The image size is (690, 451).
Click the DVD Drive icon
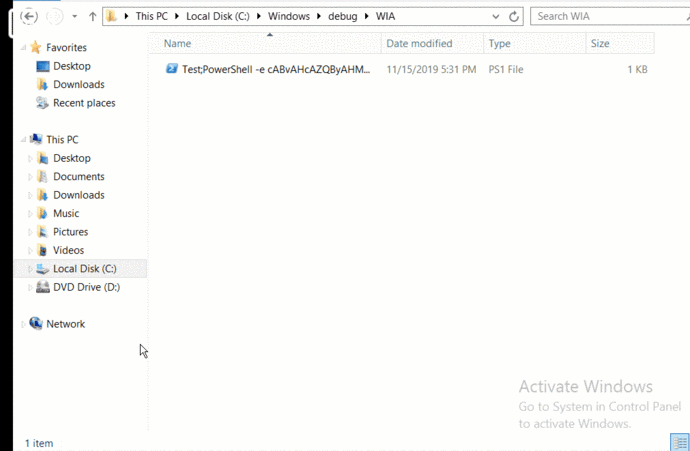click(42, 287)
